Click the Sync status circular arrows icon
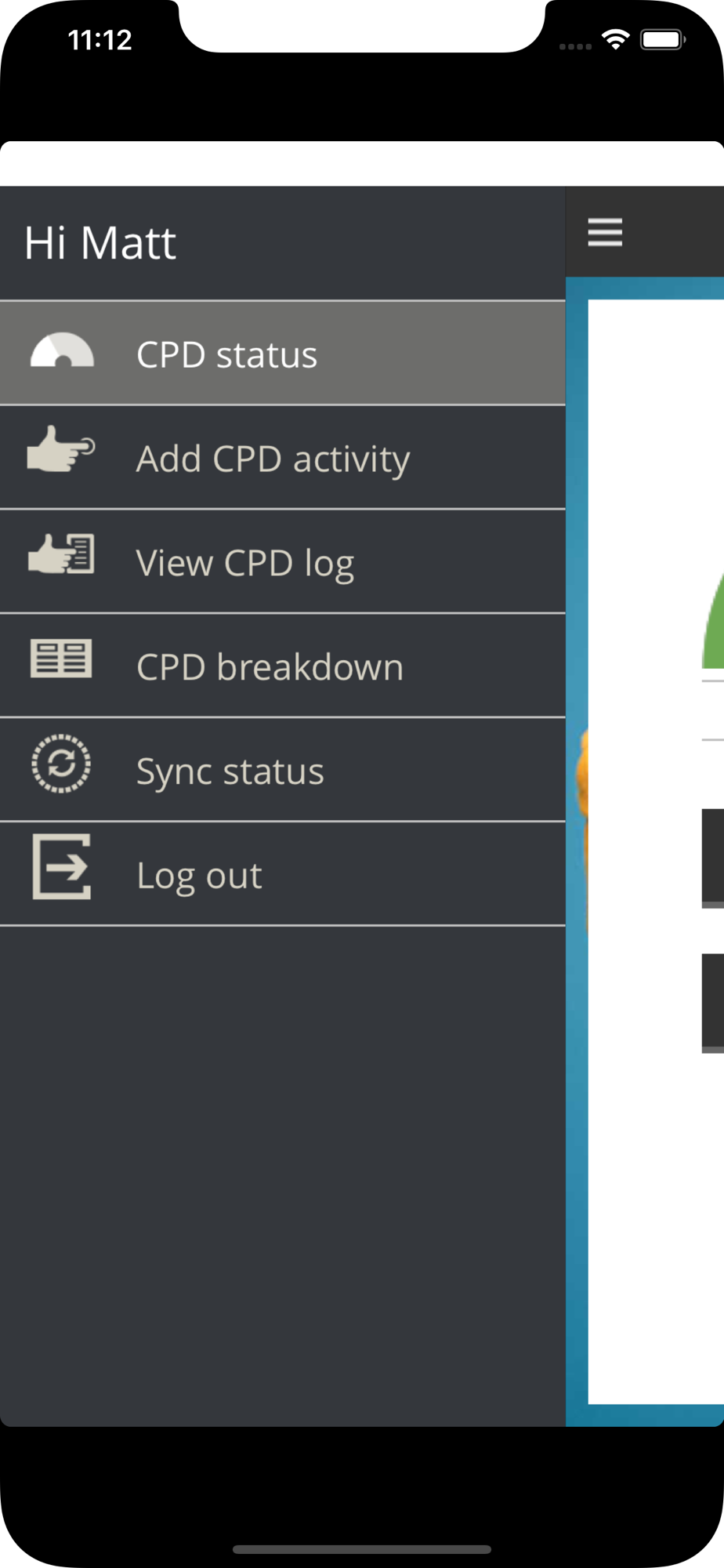 pos(61,764)
